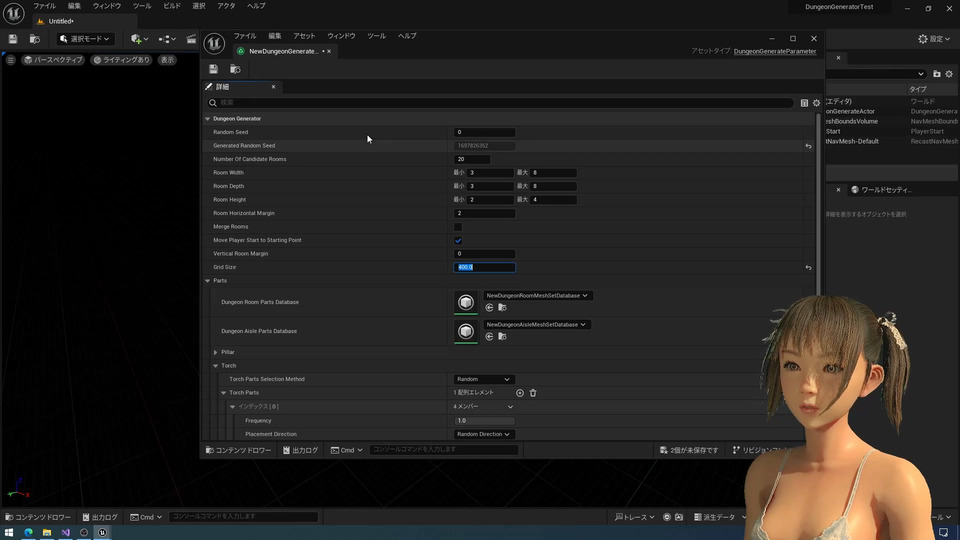Open the アセット menu in asset editor
This screenshot has height=540, width=960.
[304, 36]
